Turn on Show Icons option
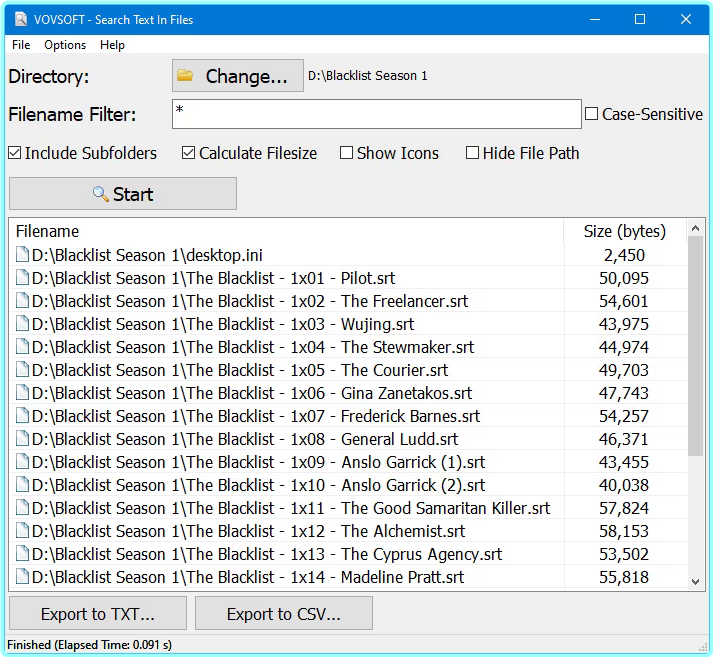Screen dimensions: 713x657 point(346,153)
